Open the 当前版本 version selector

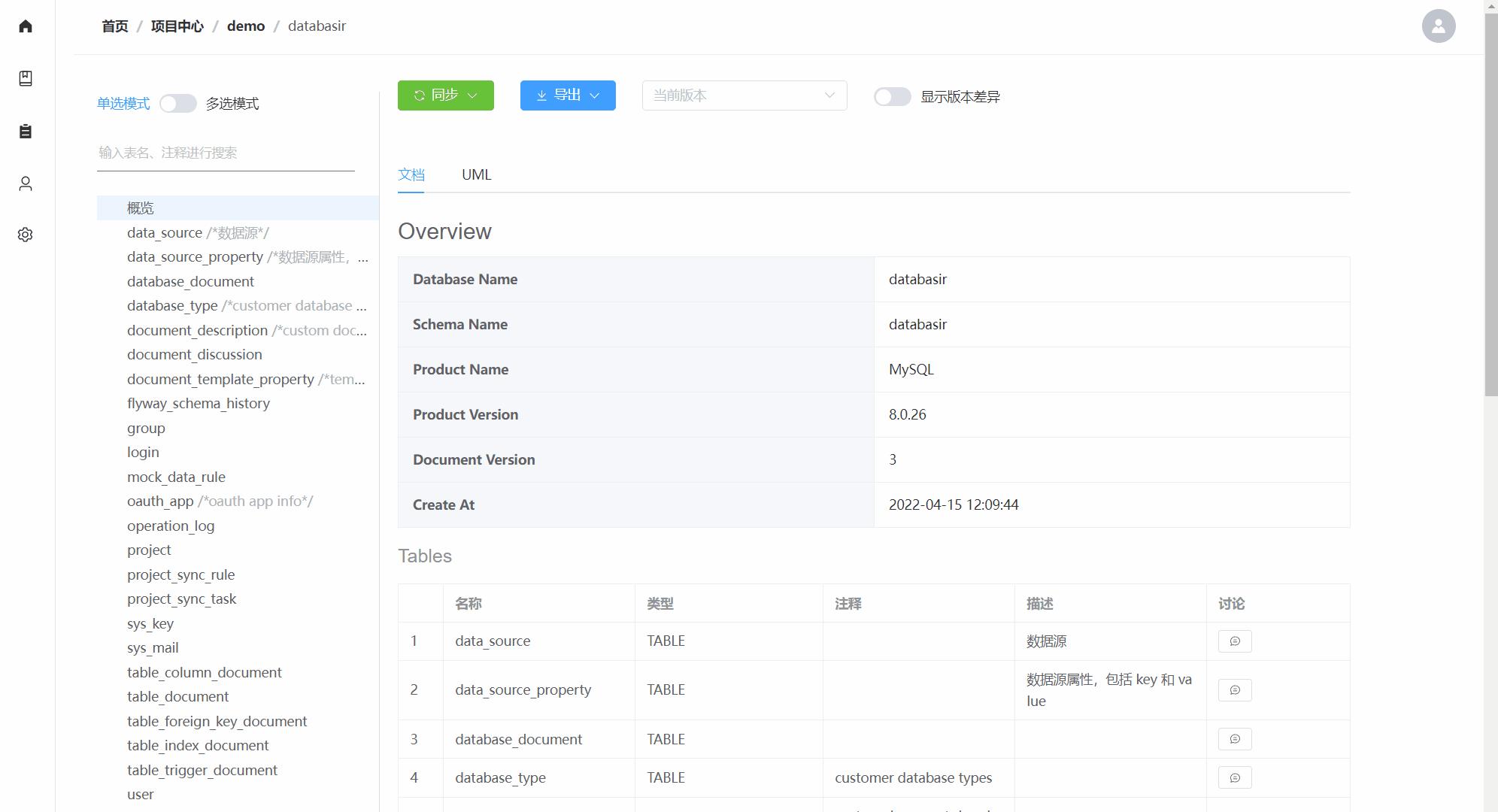click(x=744, y=95)
